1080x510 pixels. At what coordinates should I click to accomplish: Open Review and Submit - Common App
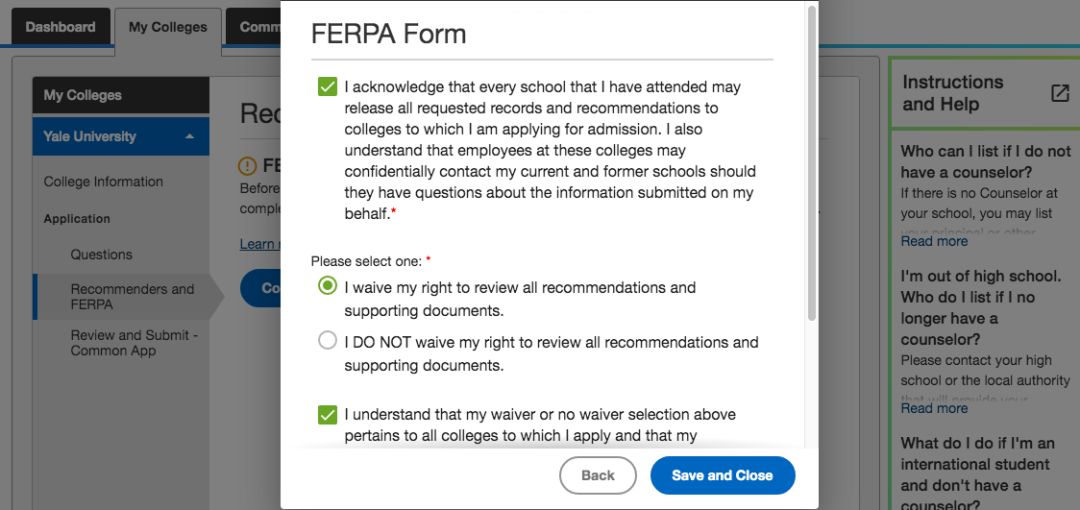[134, 343]
